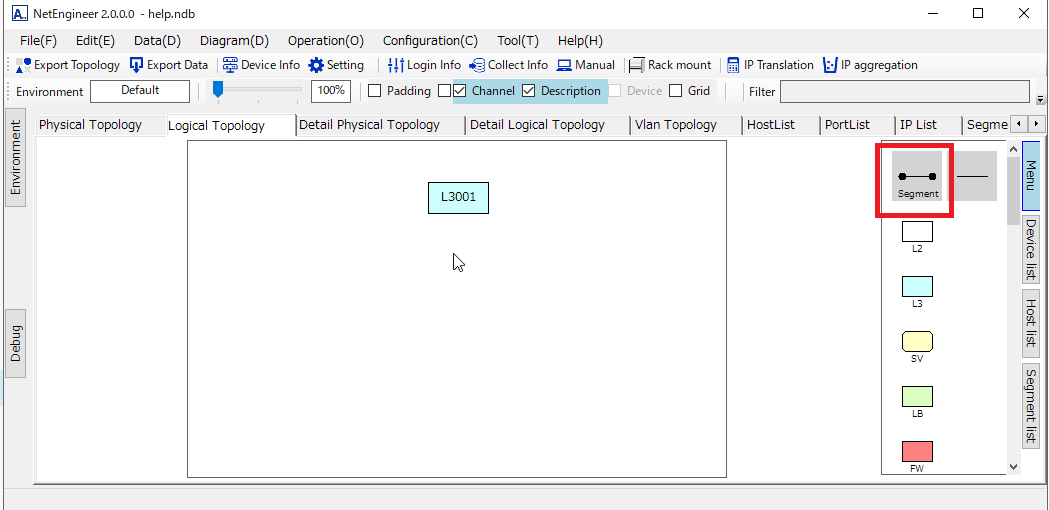This screenshot has height=510, width=1049.
Task: Adjust the zoom slider handle
Action: pos(218,90)
